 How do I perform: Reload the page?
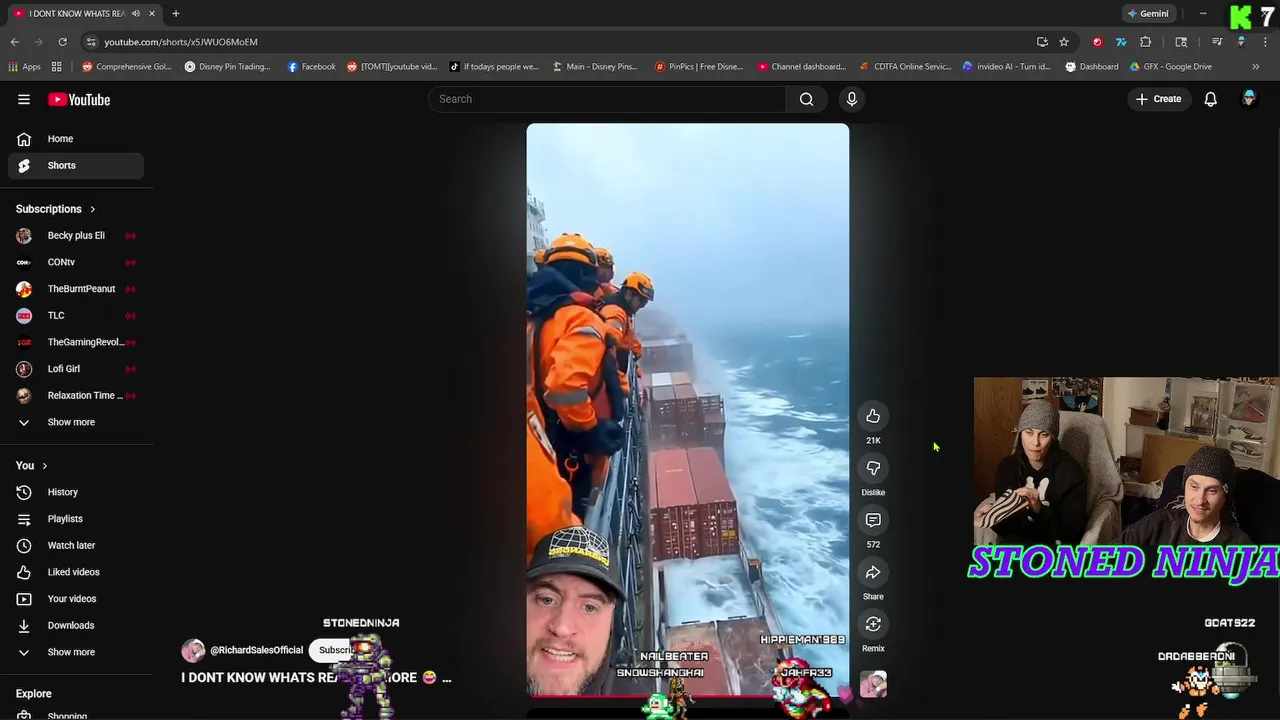[x=62, y=42]
